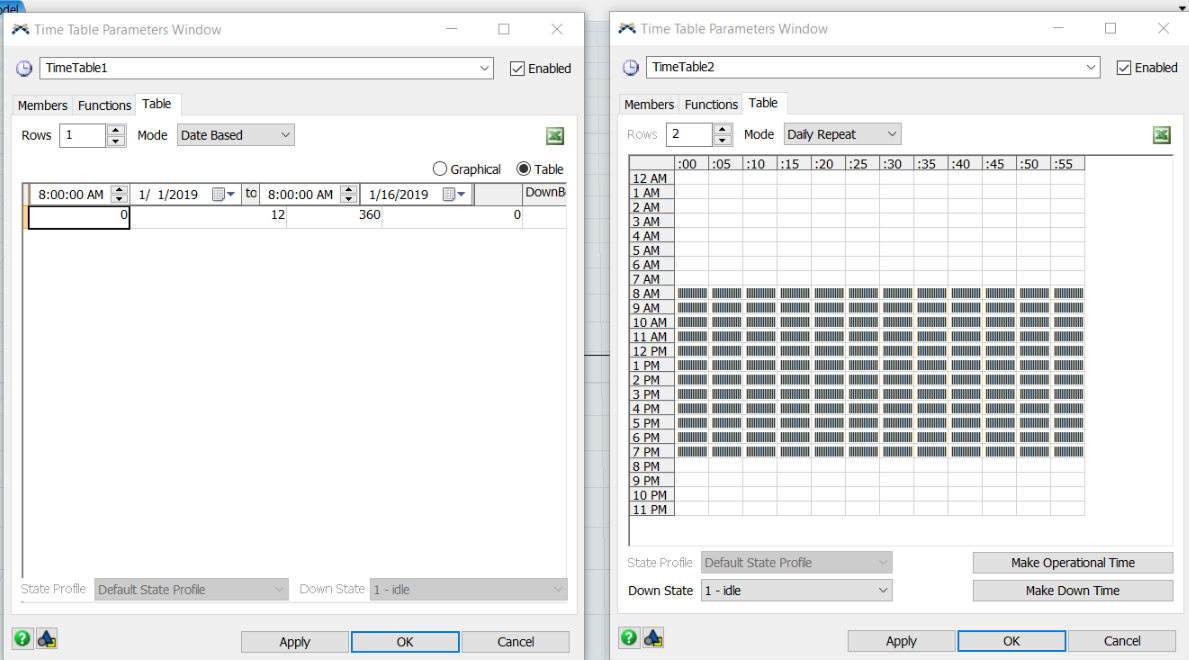Click the tree view icon in TimeTable1 window
1189x660 pixels.
point(46,638)
